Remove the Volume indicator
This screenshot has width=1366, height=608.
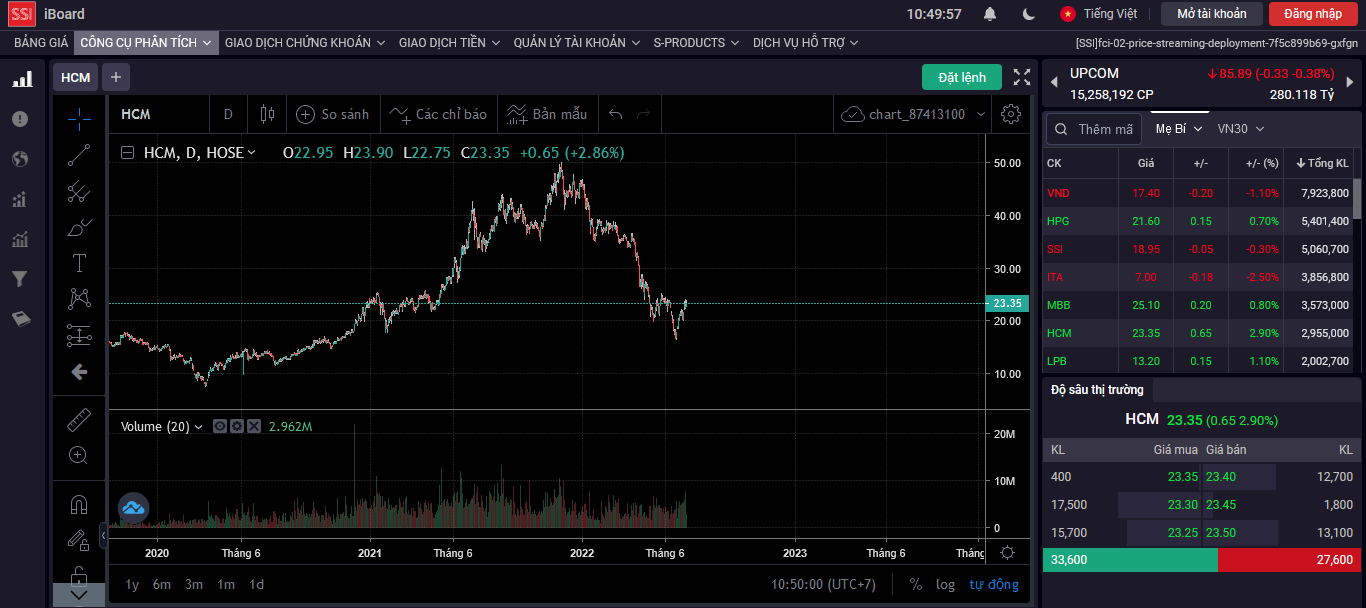click(x=254, y=426)
